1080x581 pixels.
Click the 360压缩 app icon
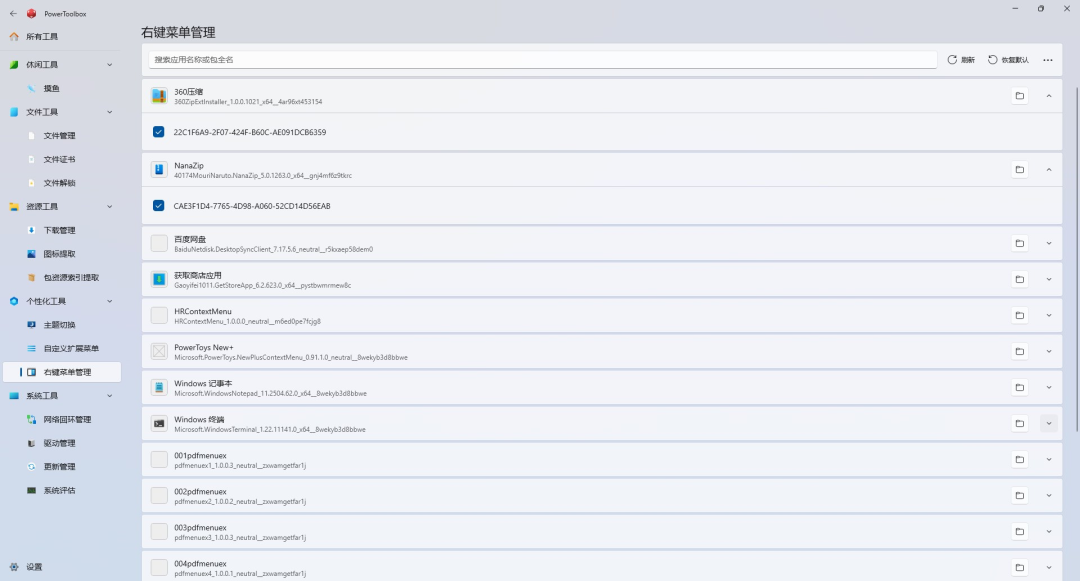[159, 96]
